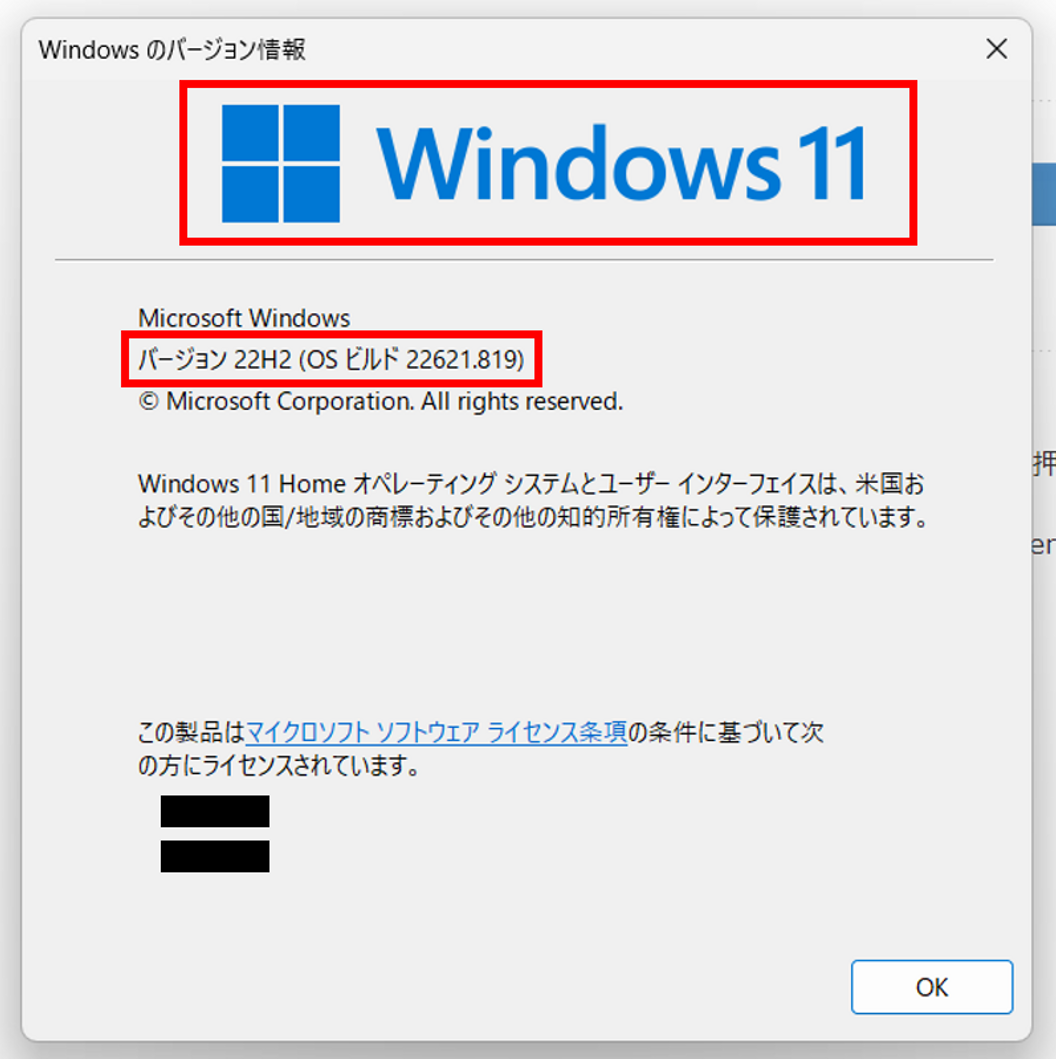This screenshot has width=1056, height=1059.
Task: Click the second blacked-out licensee name
Action: coord(215,856)
